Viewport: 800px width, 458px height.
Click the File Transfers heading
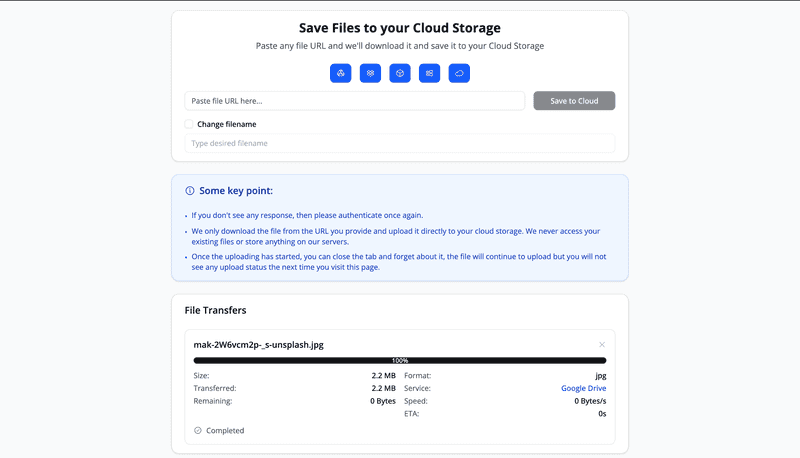click(x=215, y=310)
